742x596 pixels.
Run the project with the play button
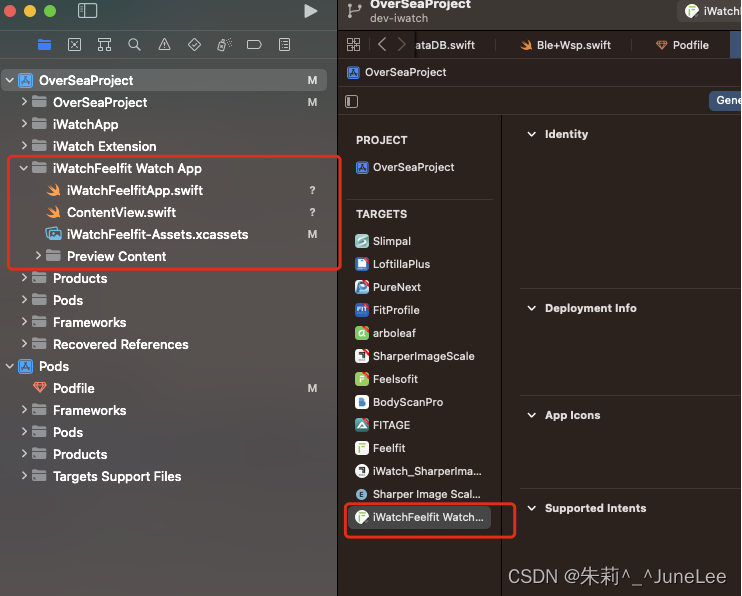[310, 11]
